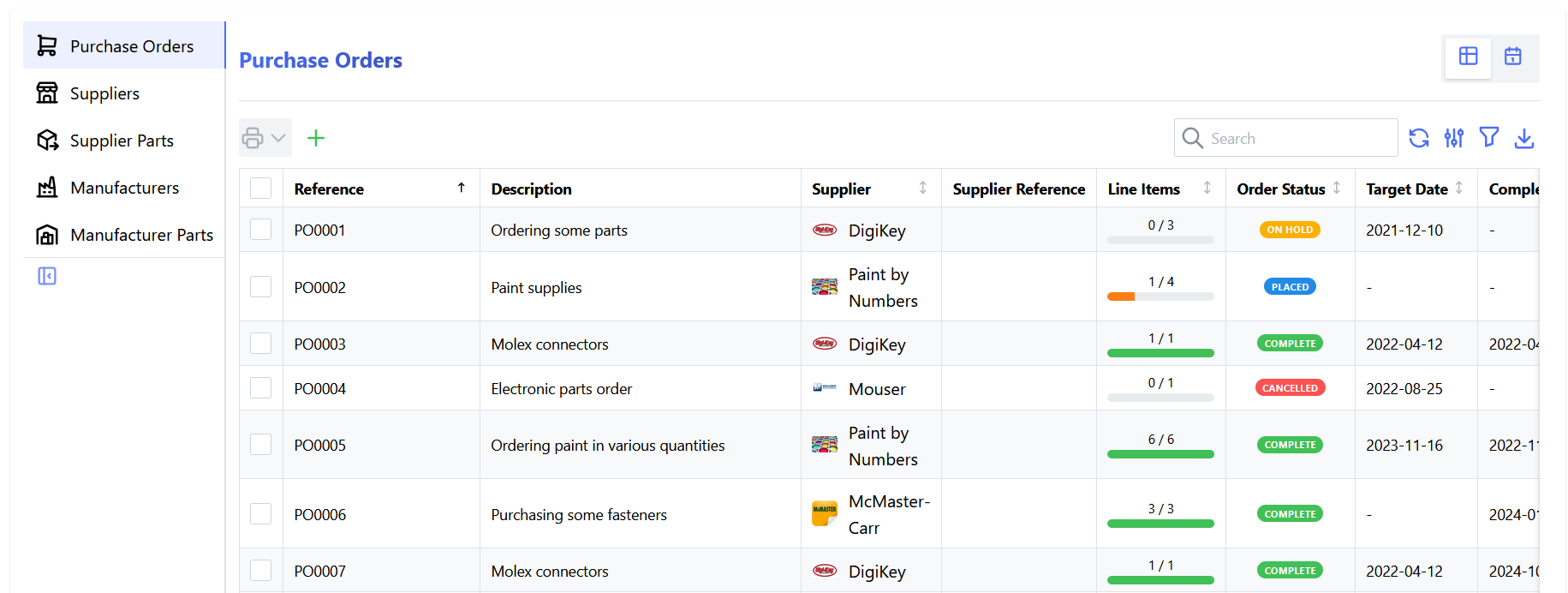Viewport: 1568px width, 593px height.
Task: Open purchase order PO0003
Action: click(320, 344)
